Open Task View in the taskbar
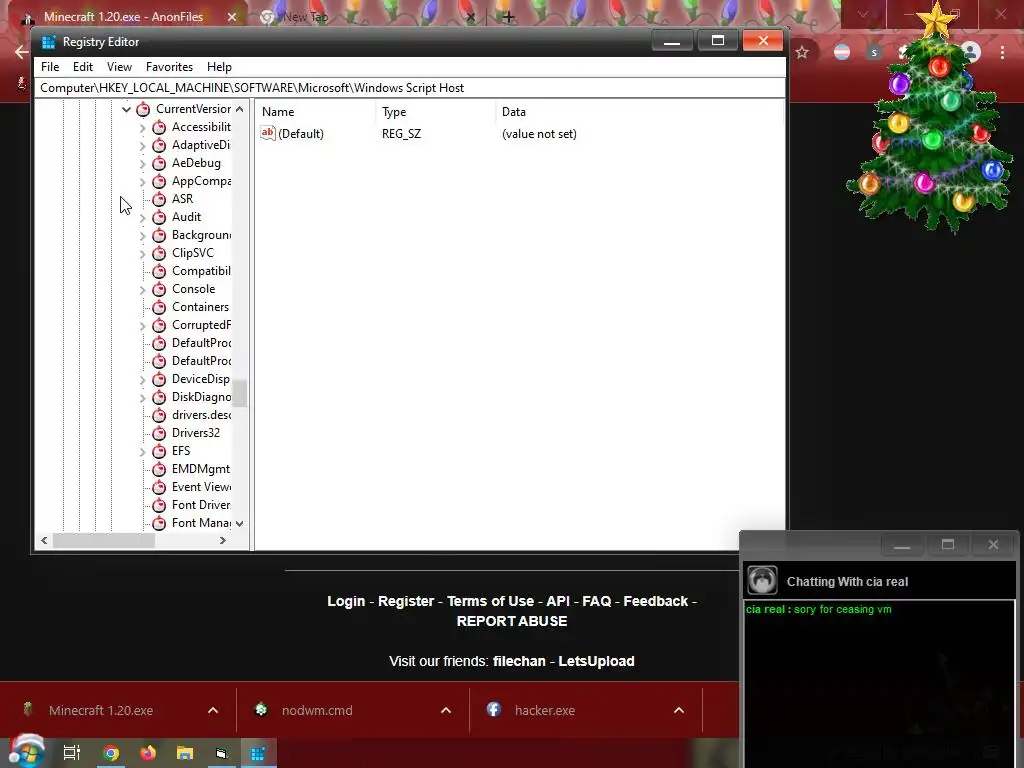1024x768 pixels. click(x=72, y=753)
